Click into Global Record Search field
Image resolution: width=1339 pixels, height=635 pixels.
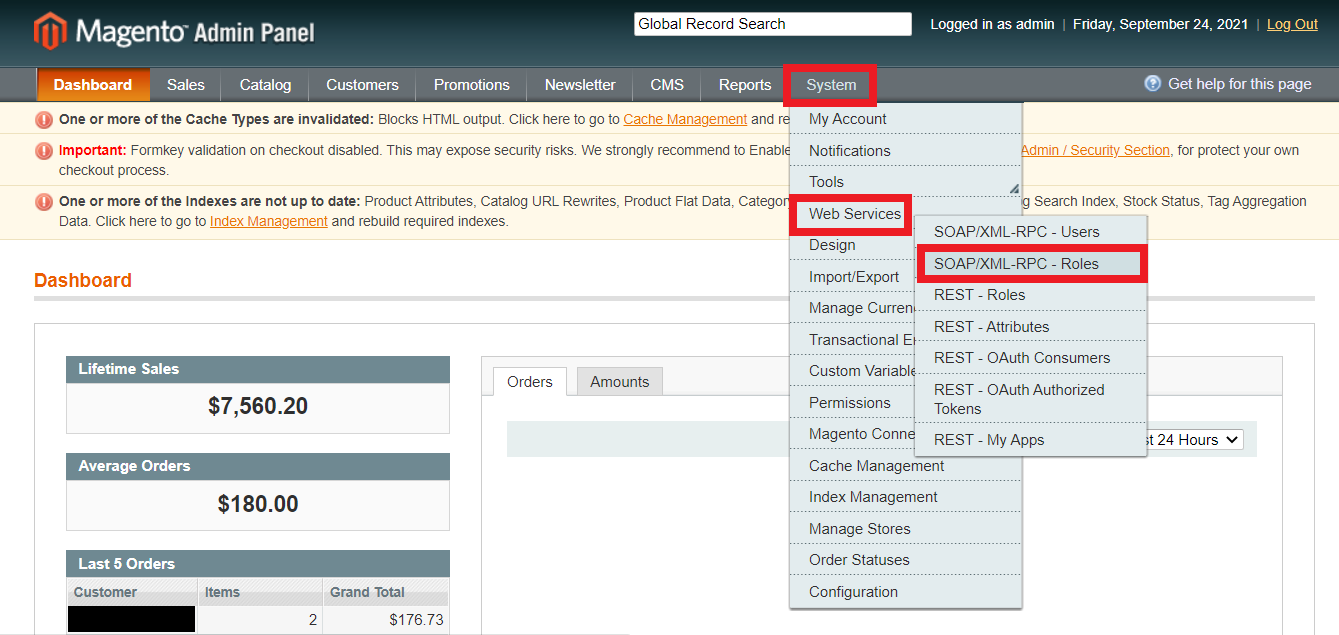click(x=772, y=24)
